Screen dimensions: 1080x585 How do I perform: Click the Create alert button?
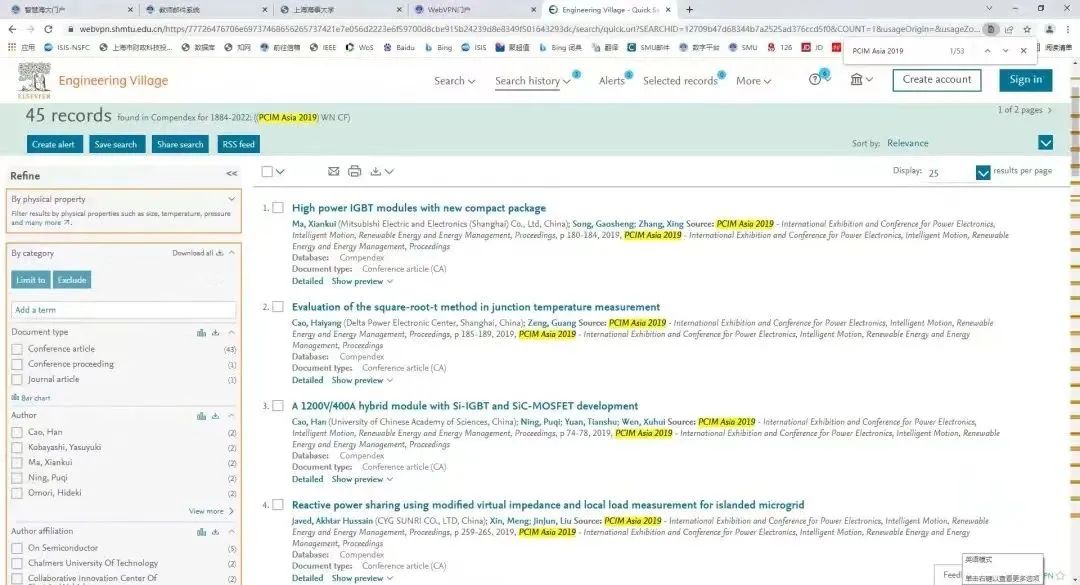(x=54, y=144)
